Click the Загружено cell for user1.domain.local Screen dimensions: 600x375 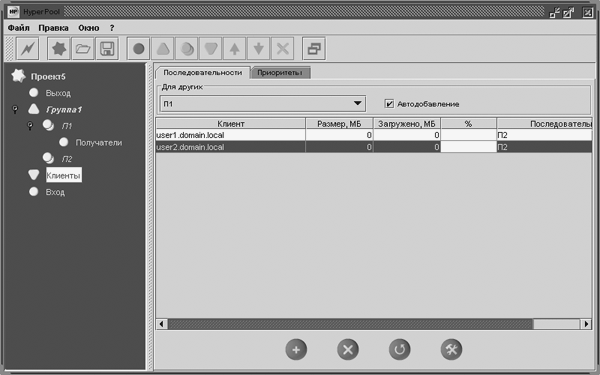(x=407, y=135)
